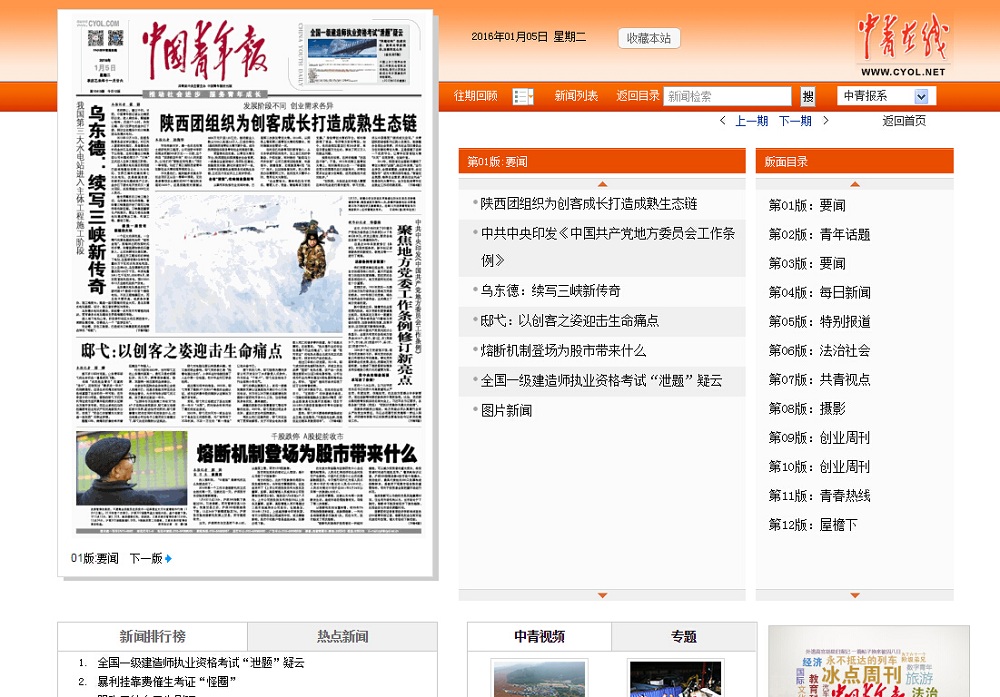Open the 中青报系 dropdown
This screenshot has height=697, width=1000.
[886, 96]
